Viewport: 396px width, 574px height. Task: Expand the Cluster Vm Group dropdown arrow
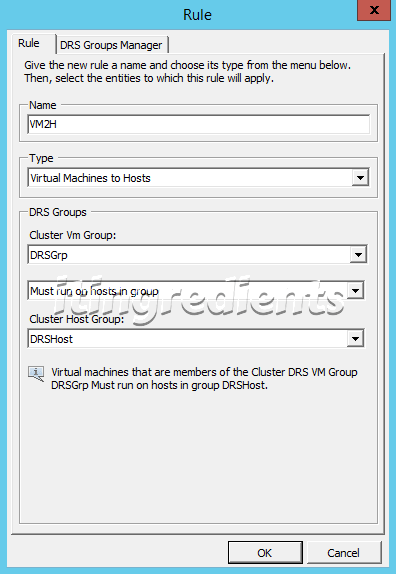tap(358, 254)
